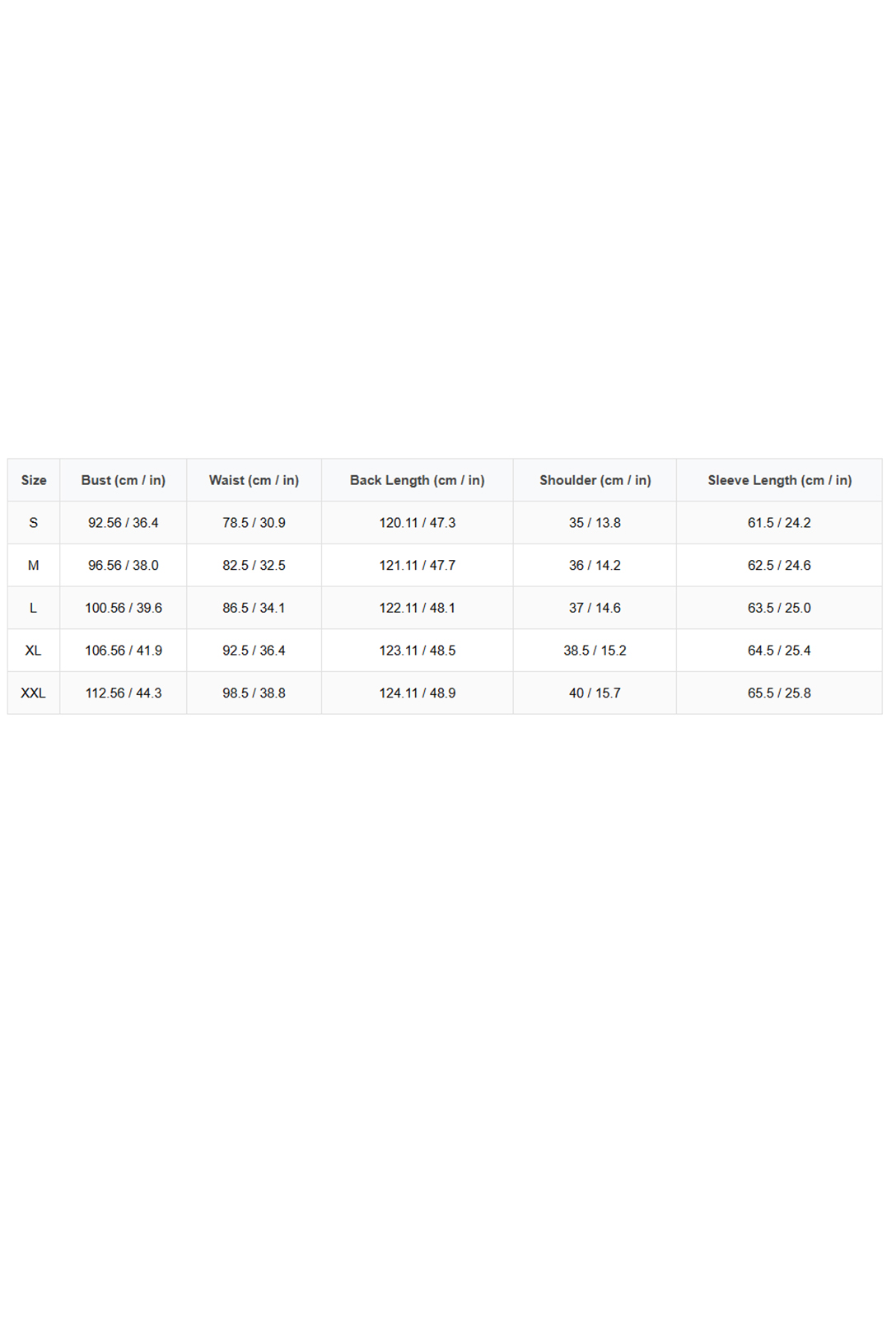
Task: Select the L size row label
Action: [34, 608]
